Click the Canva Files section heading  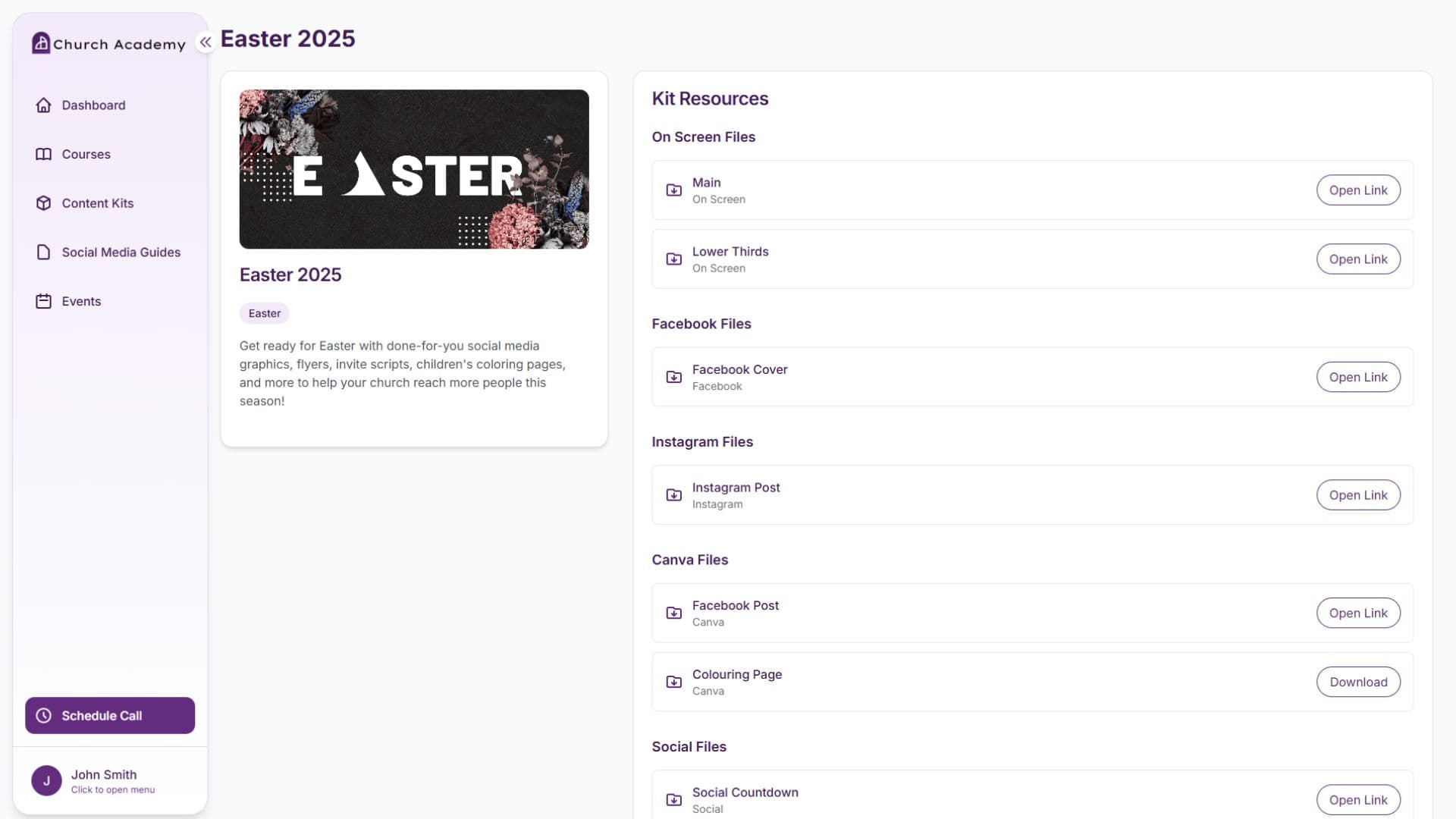[x=689, y=560]
